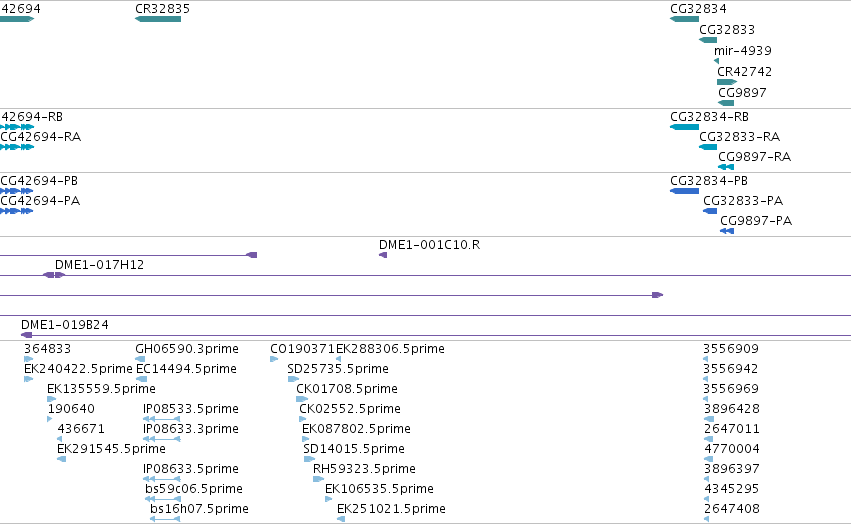Click the EK087802.5prime EST label

point(356,429)
